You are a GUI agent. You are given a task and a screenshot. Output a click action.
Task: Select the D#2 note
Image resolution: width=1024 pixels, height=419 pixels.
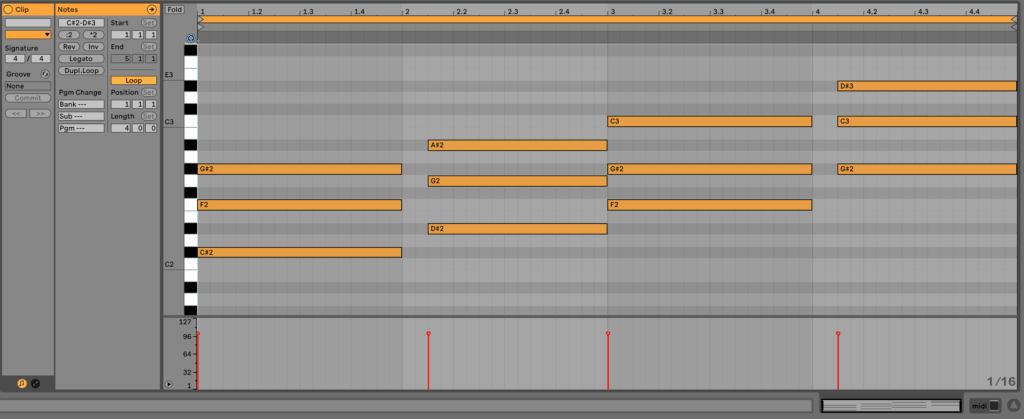click(517, 228)
